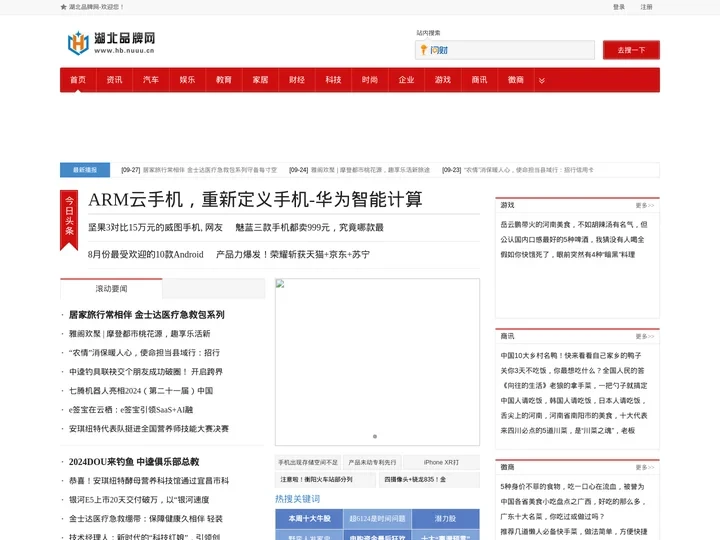Open sidebar article 5种身价不菲的食物
This screenshot has height=540, width=720.
click(573, 486)
